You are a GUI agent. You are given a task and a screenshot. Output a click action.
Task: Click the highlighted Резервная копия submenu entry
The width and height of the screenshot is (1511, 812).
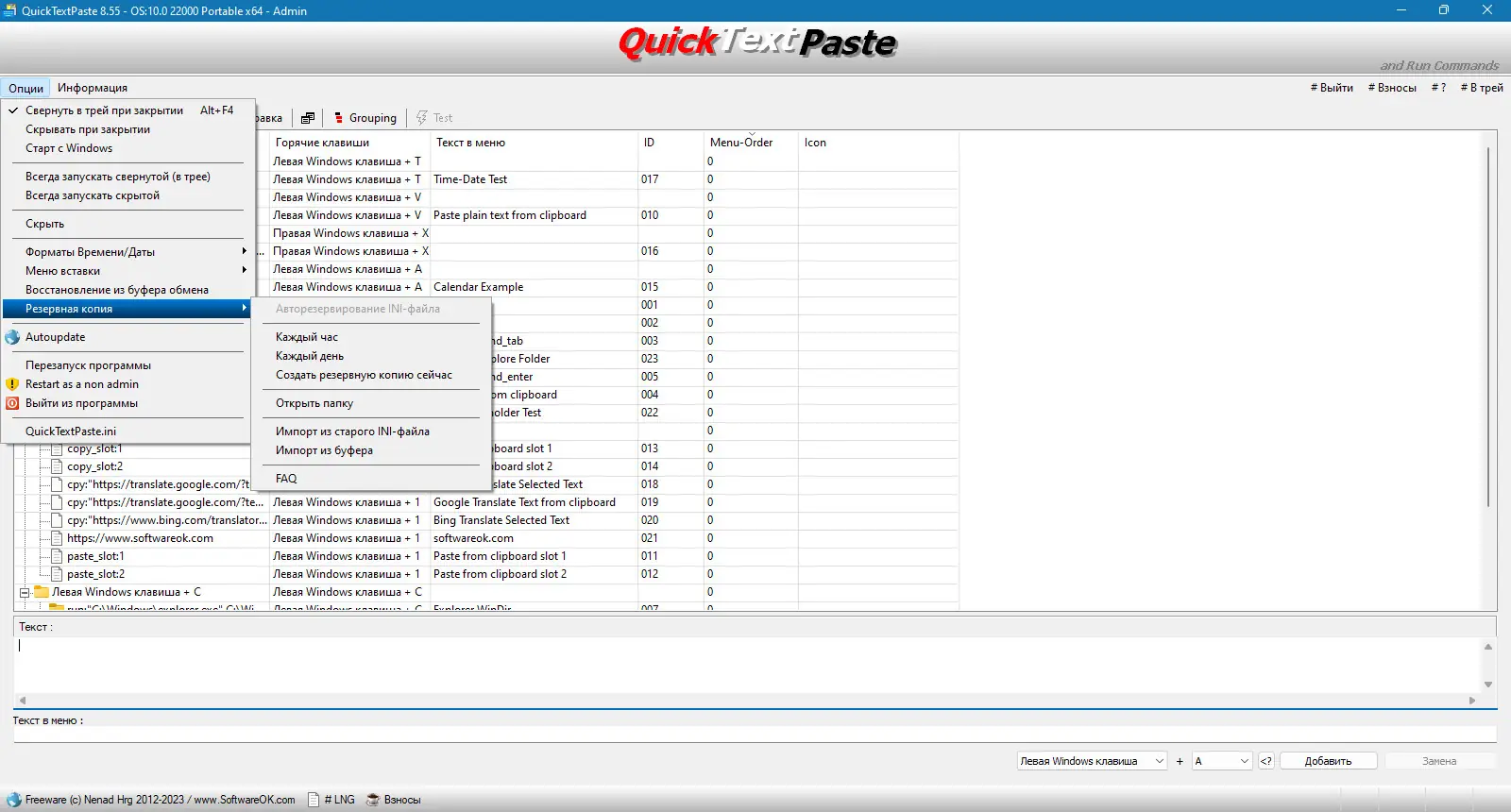pos(128,309)
